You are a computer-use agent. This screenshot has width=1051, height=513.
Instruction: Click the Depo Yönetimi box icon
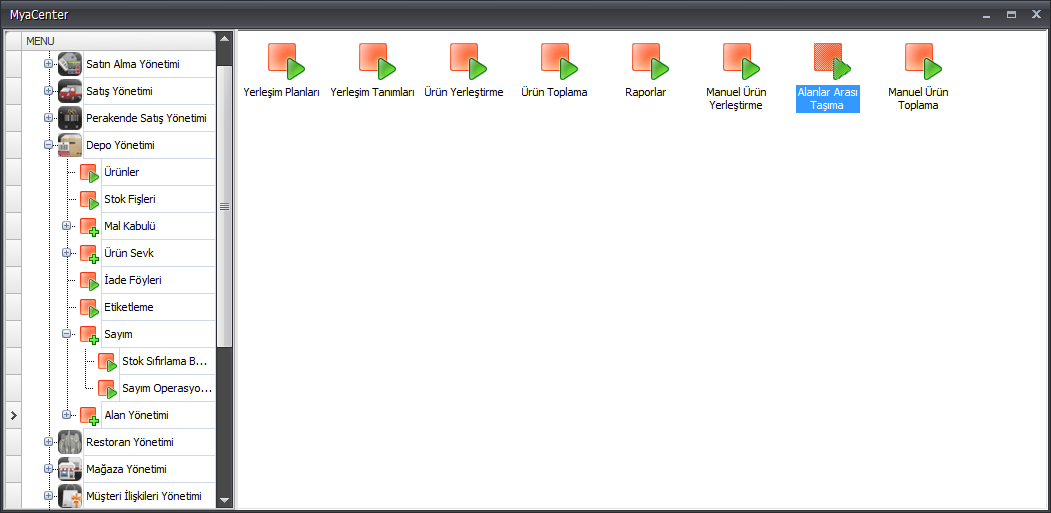70,145
